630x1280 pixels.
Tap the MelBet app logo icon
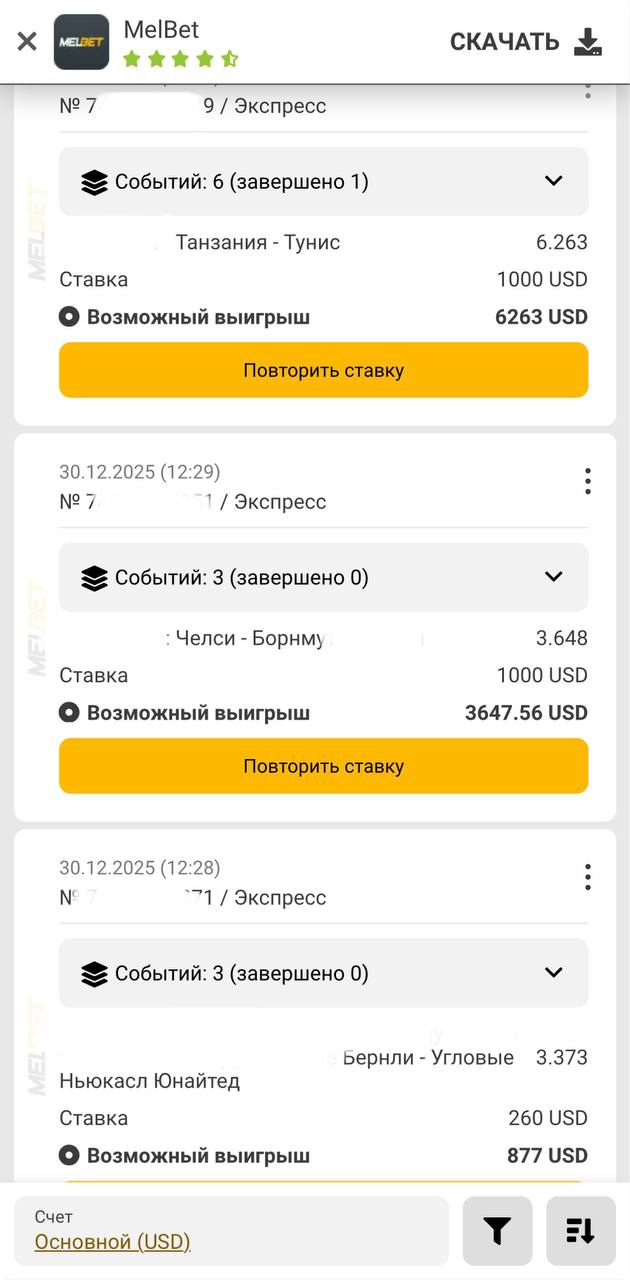(x=81, y=42)
